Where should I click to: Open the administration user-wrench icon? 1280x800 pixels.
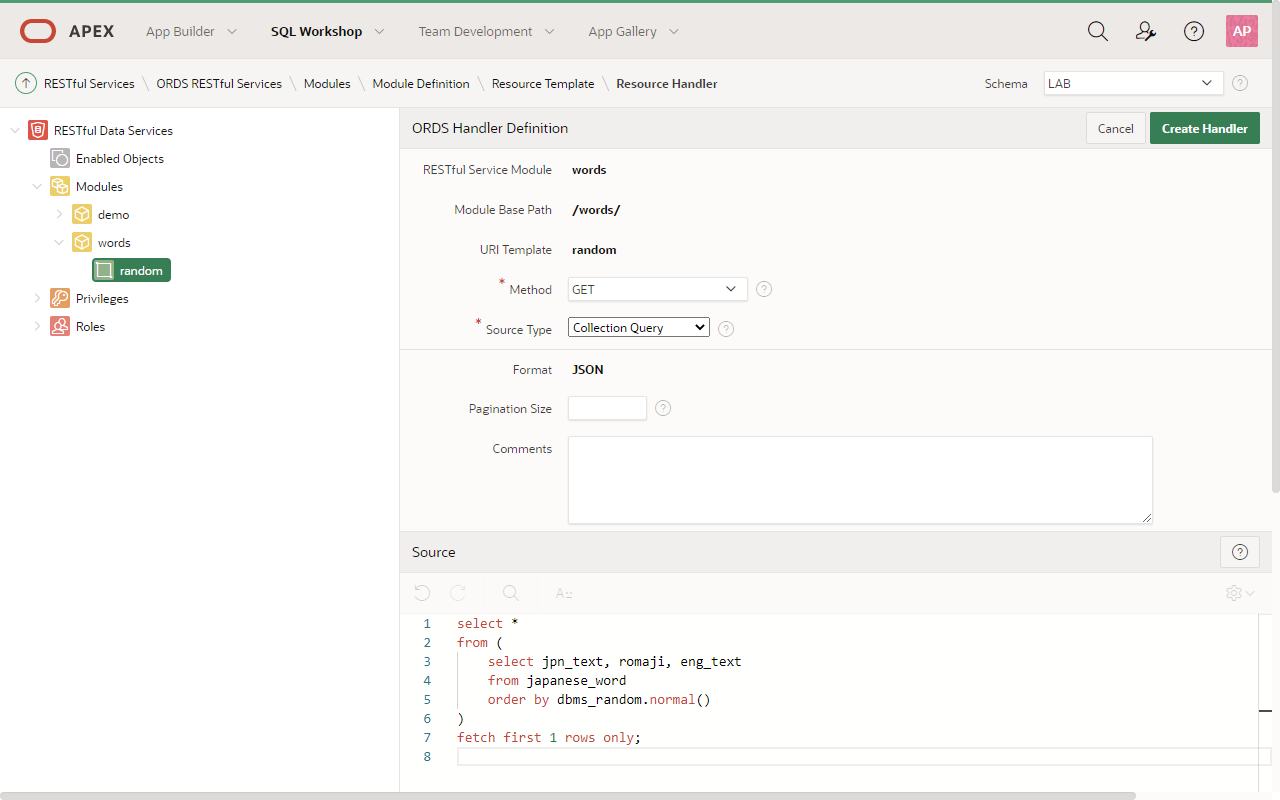tap(1146, 31)
